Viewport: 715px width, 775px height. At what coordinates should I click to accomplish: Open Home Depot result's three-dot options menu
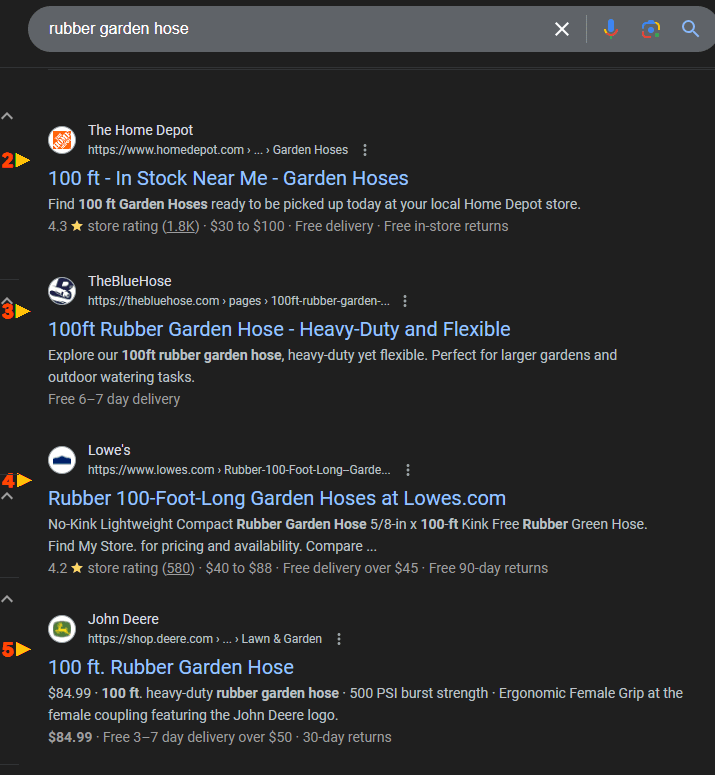[x=365, y=150]
